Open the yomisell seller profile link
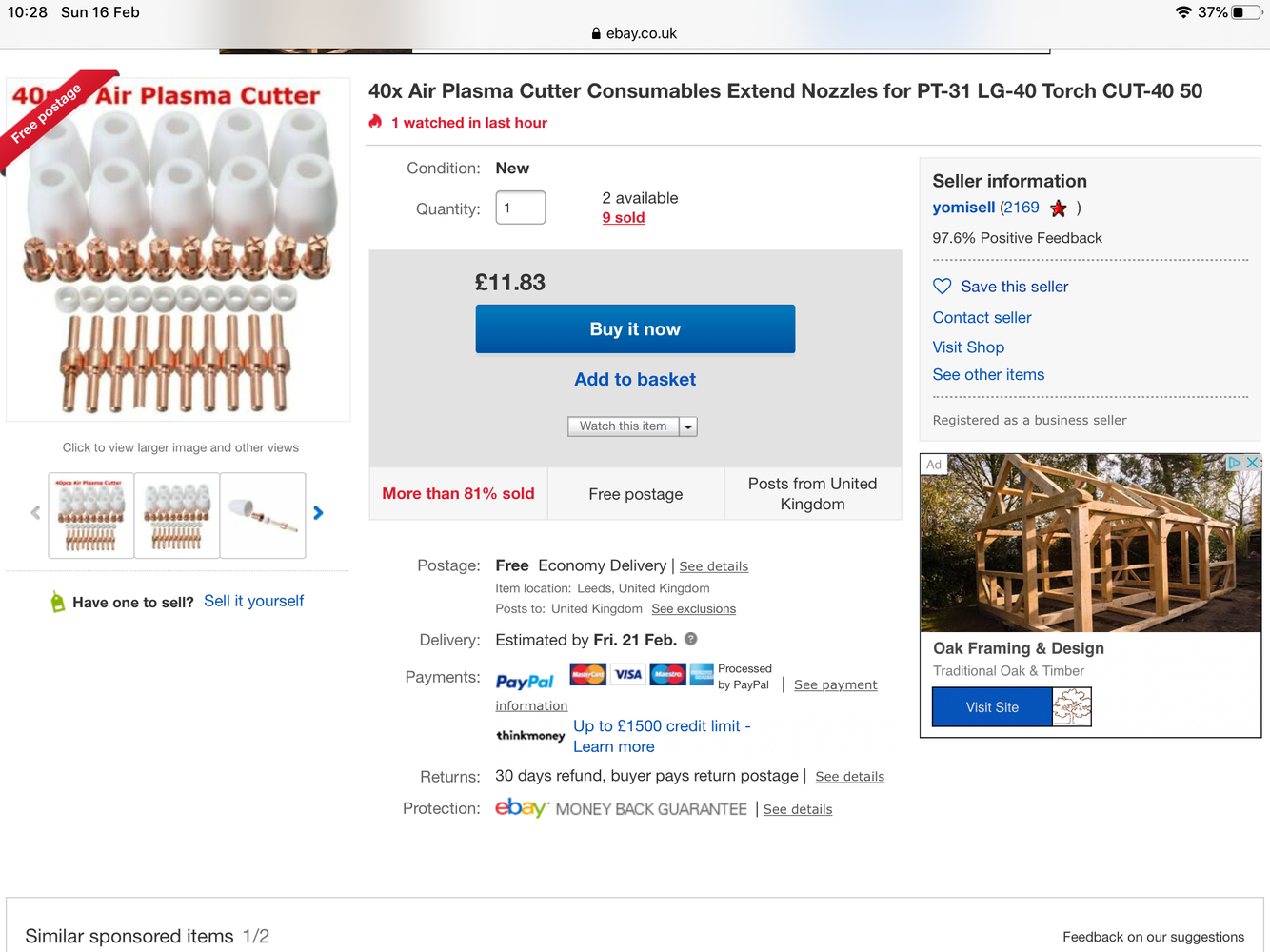This screenshot has height=952, width=1270. pyautogui.click(x=963, y=208)
